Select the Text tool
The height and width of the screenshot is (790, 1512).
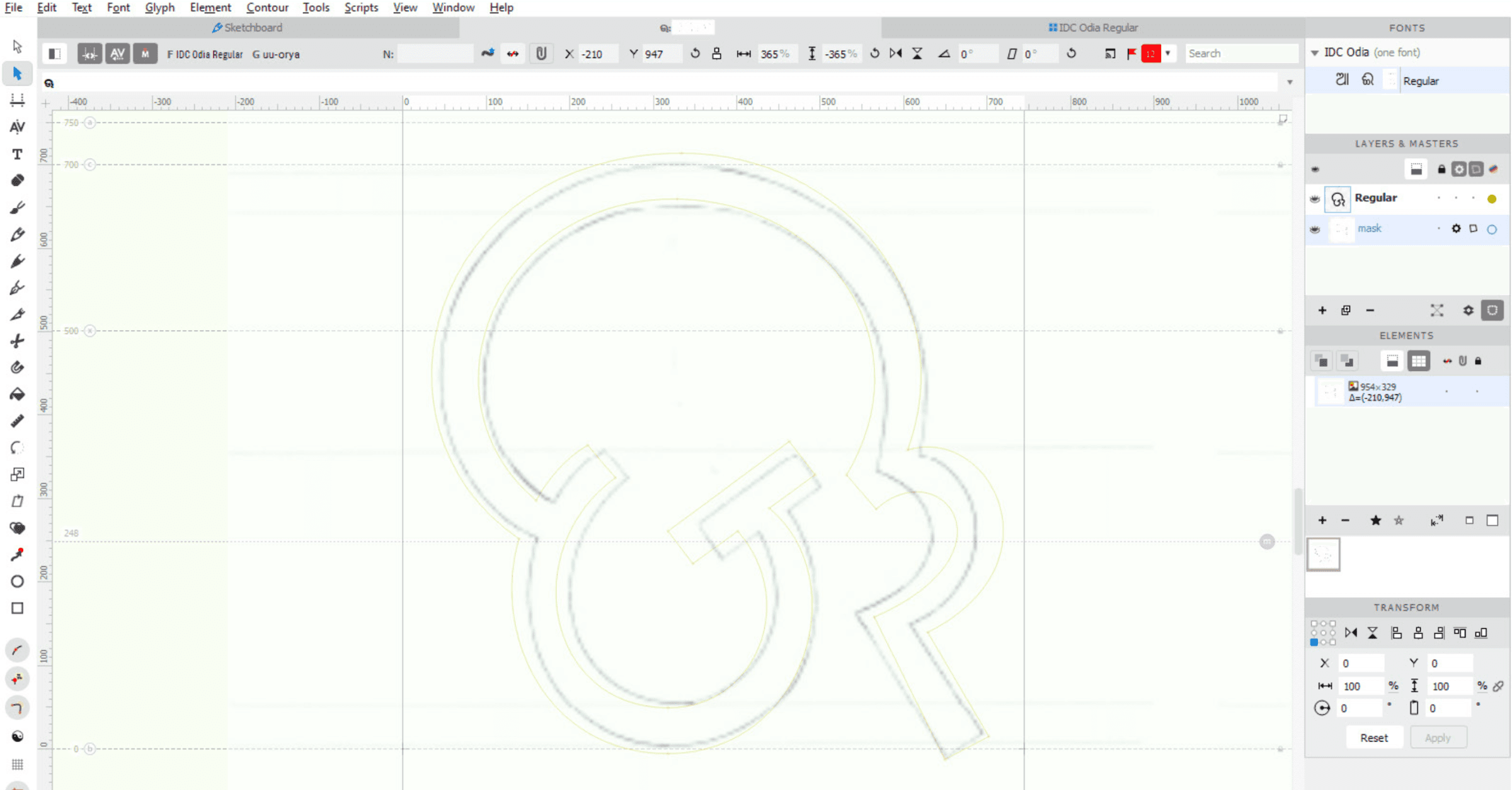point(18,154)
